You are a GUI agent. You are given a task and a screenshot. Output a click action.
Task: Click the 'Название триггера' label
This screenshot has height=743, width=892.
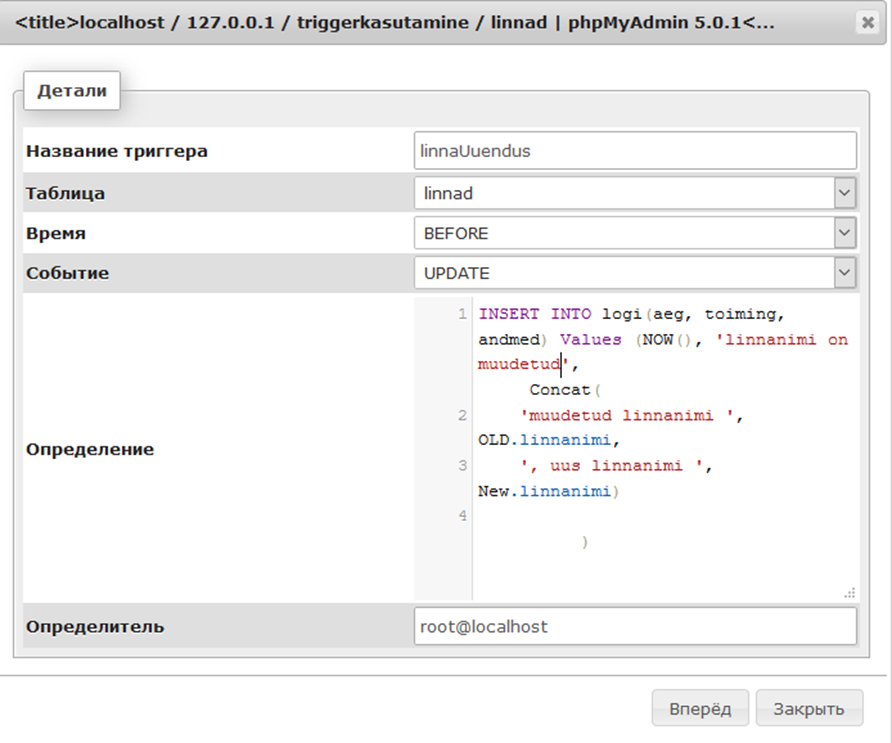pos(117,151)
